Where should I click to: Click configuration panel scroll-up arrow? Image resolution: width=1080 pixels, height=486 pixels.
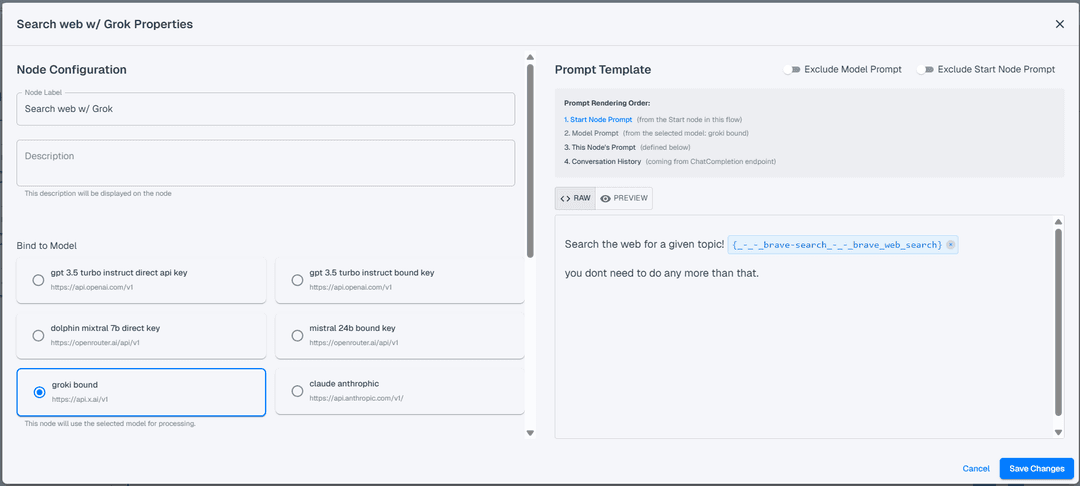[x=530, y=58]
